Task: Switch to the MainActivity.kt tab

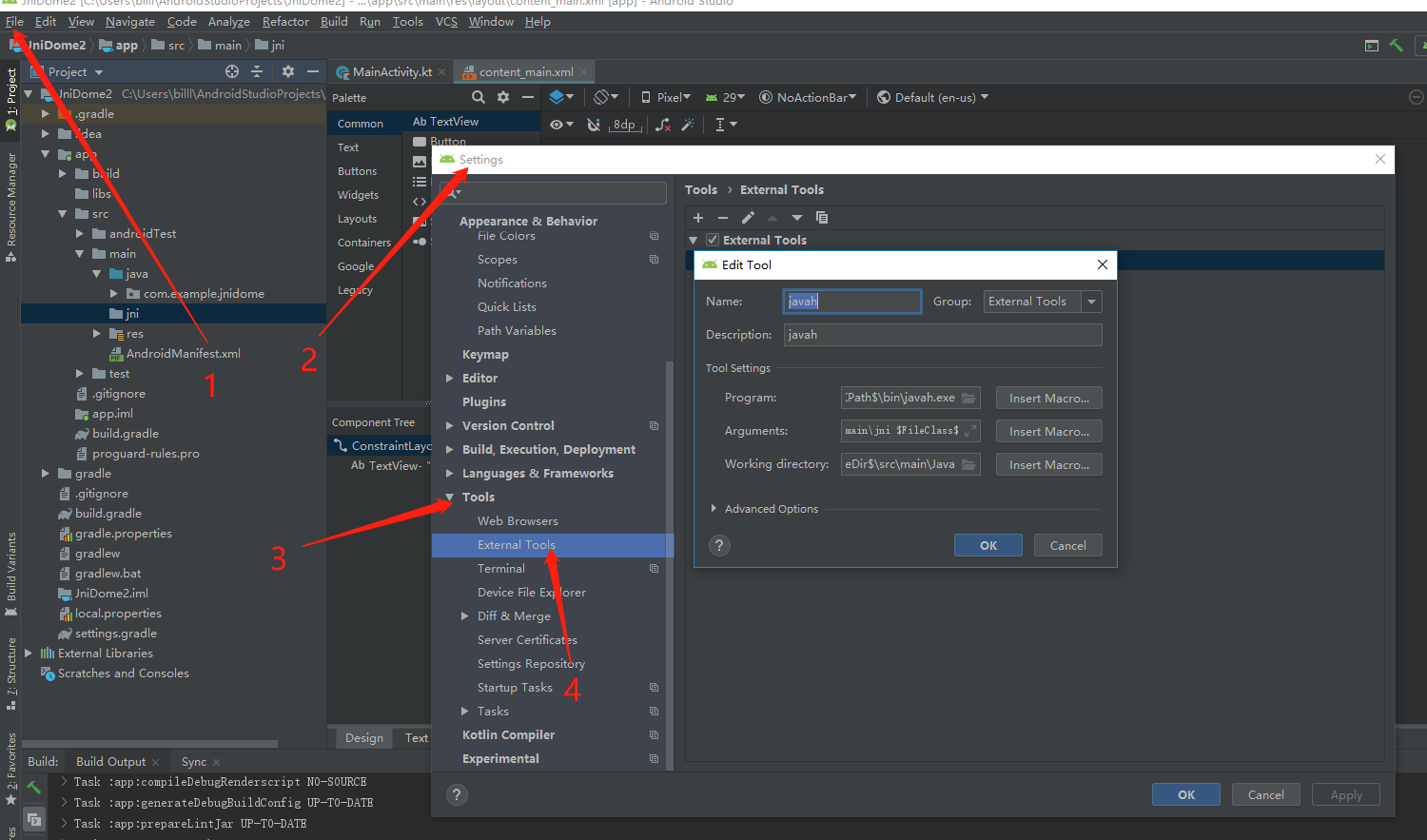Action: (392, 71)
